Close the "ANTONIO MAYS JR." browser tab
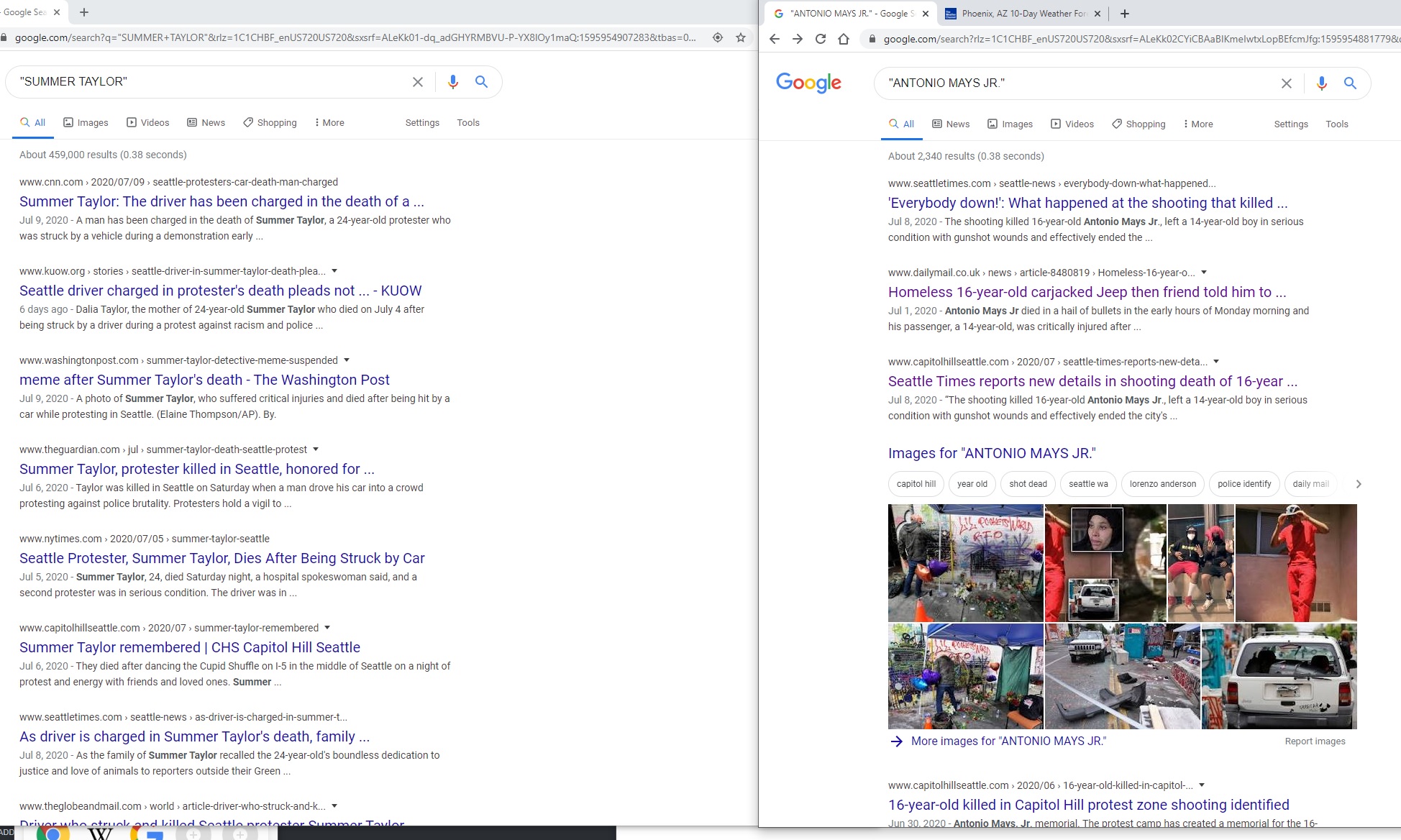 click(x=926, y=14)
